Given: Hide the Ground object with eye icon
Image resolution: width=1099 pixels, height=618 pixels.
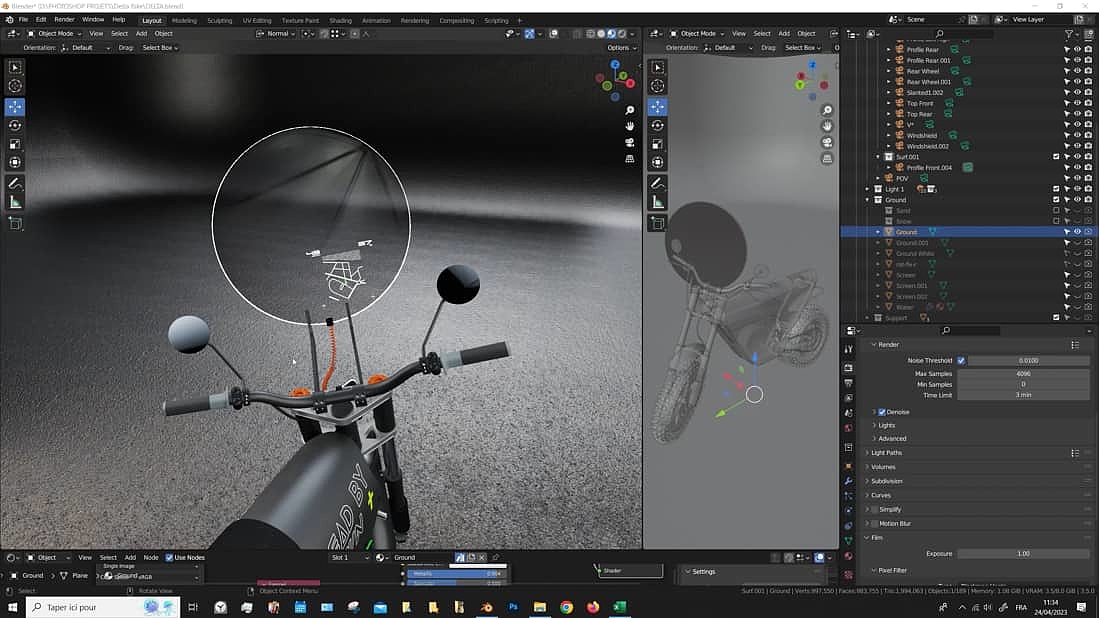Looking at the screenshot, I should pyautogui.click(x=1077, y=232).
